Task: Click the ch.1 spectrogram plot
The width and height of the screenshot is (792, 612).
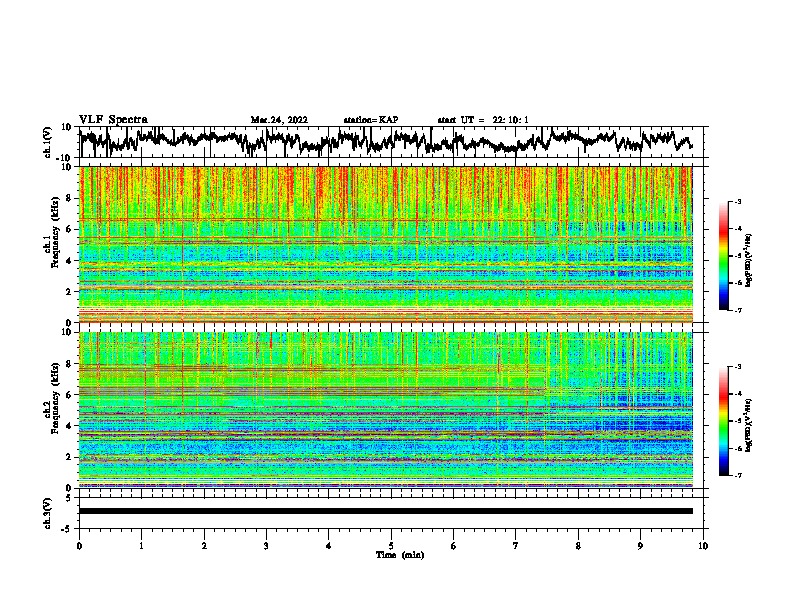Action: 386,244
